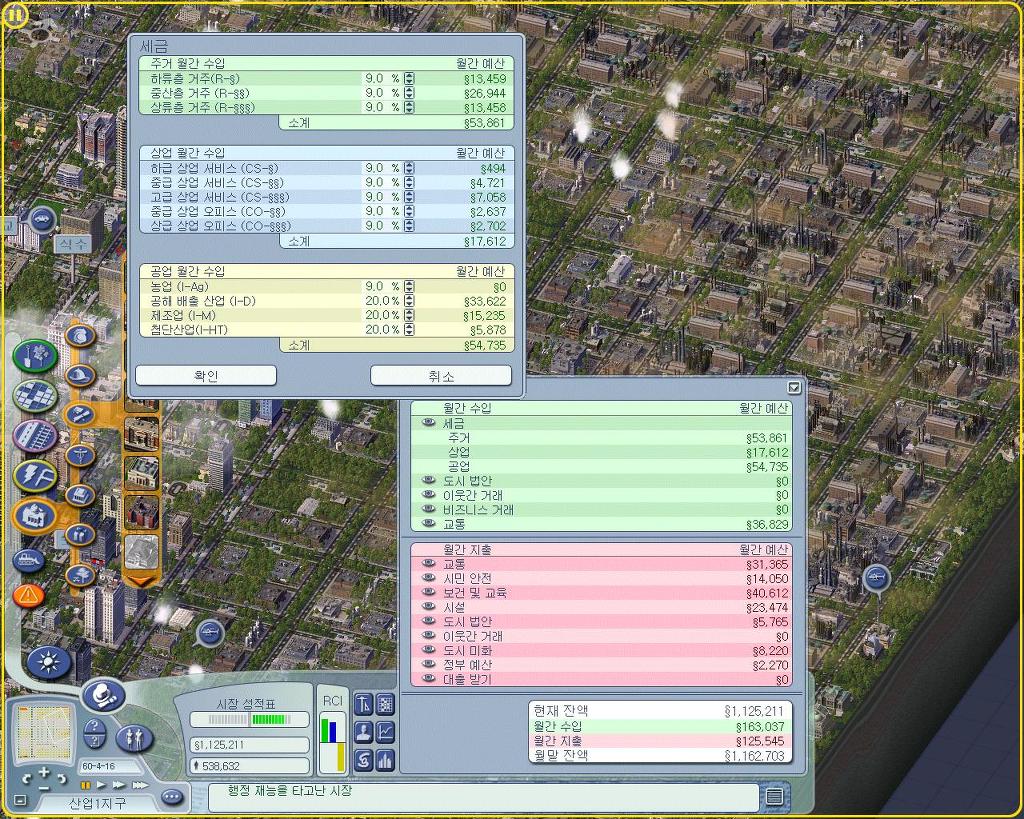The height and width of the screenshot is (819, 1024).
Task: Open the police submenu under civic buildings
Action: 79,335
